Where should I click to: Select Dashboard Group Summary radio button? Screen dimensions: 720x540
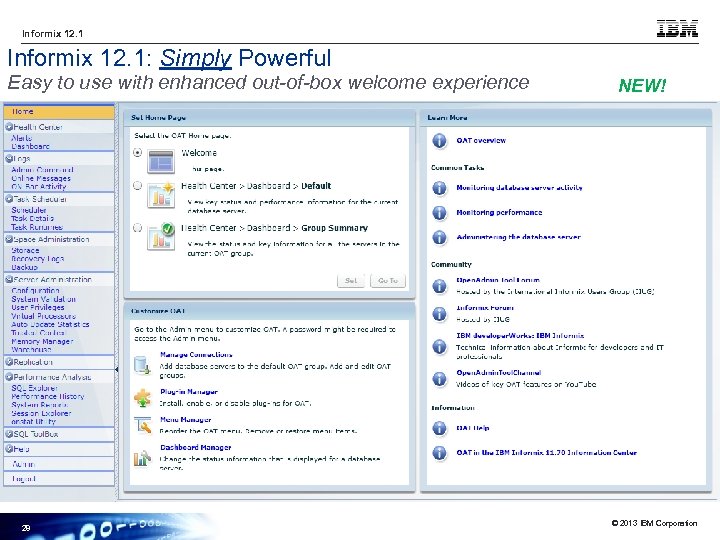[137, 228]
